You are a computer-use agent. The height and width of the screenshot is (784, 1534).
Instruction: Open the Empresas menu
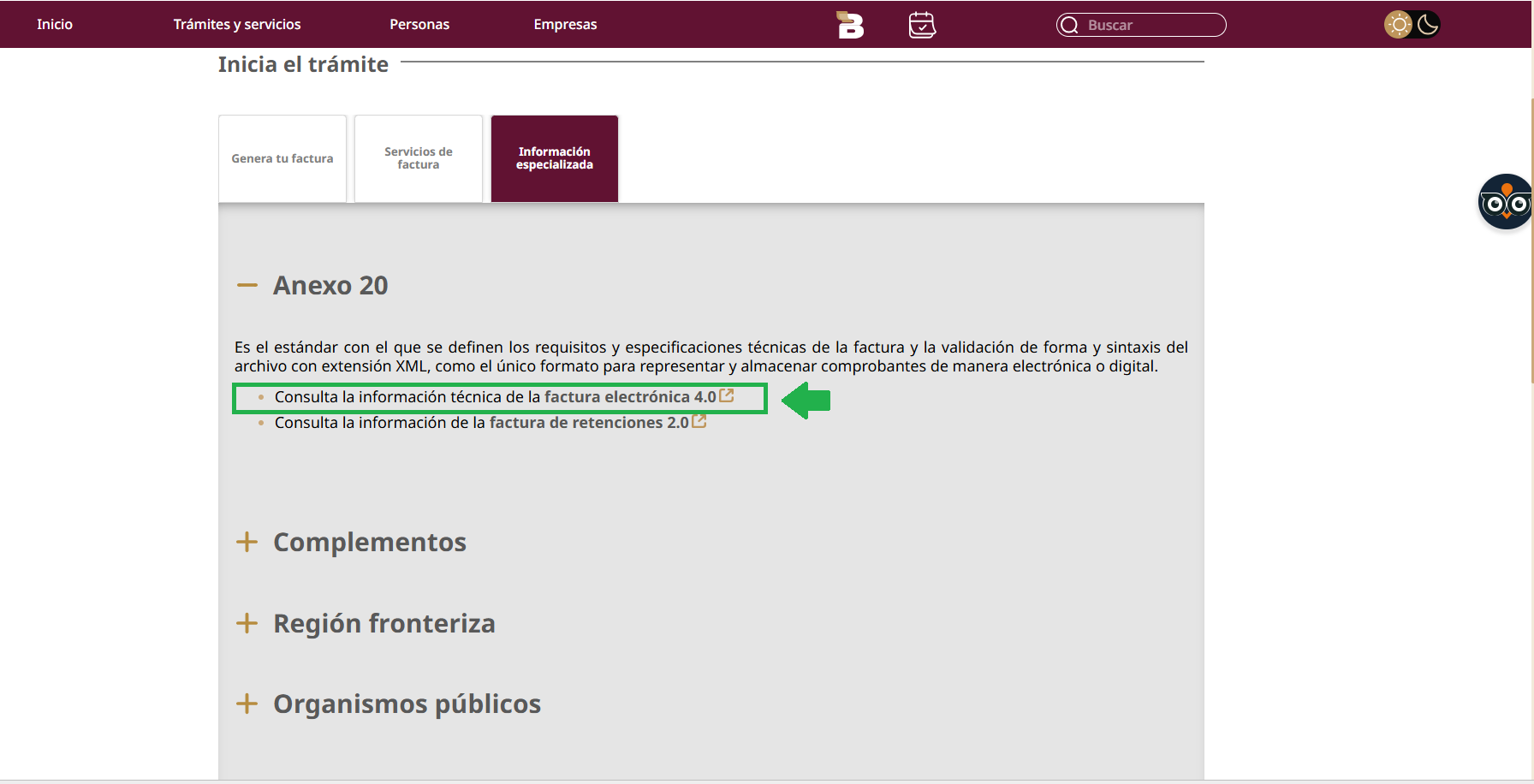(565, 24)
